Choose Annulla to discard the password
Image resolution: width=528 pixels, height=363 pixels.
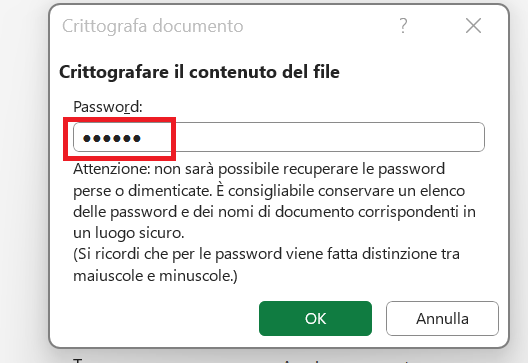(x=442, y=318)
